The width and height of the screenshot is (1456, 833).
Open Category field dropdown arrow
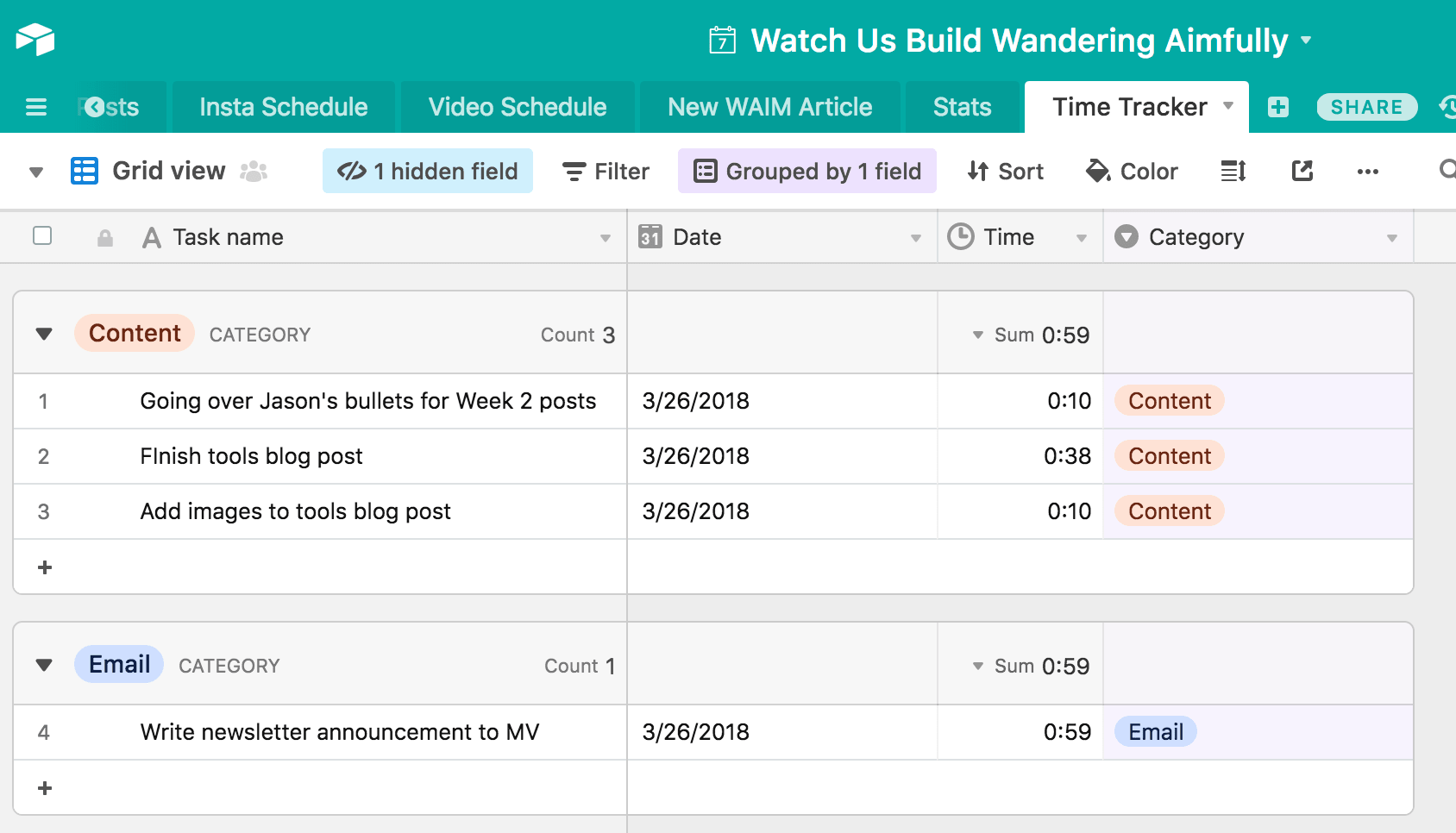tap(1392, 238)
